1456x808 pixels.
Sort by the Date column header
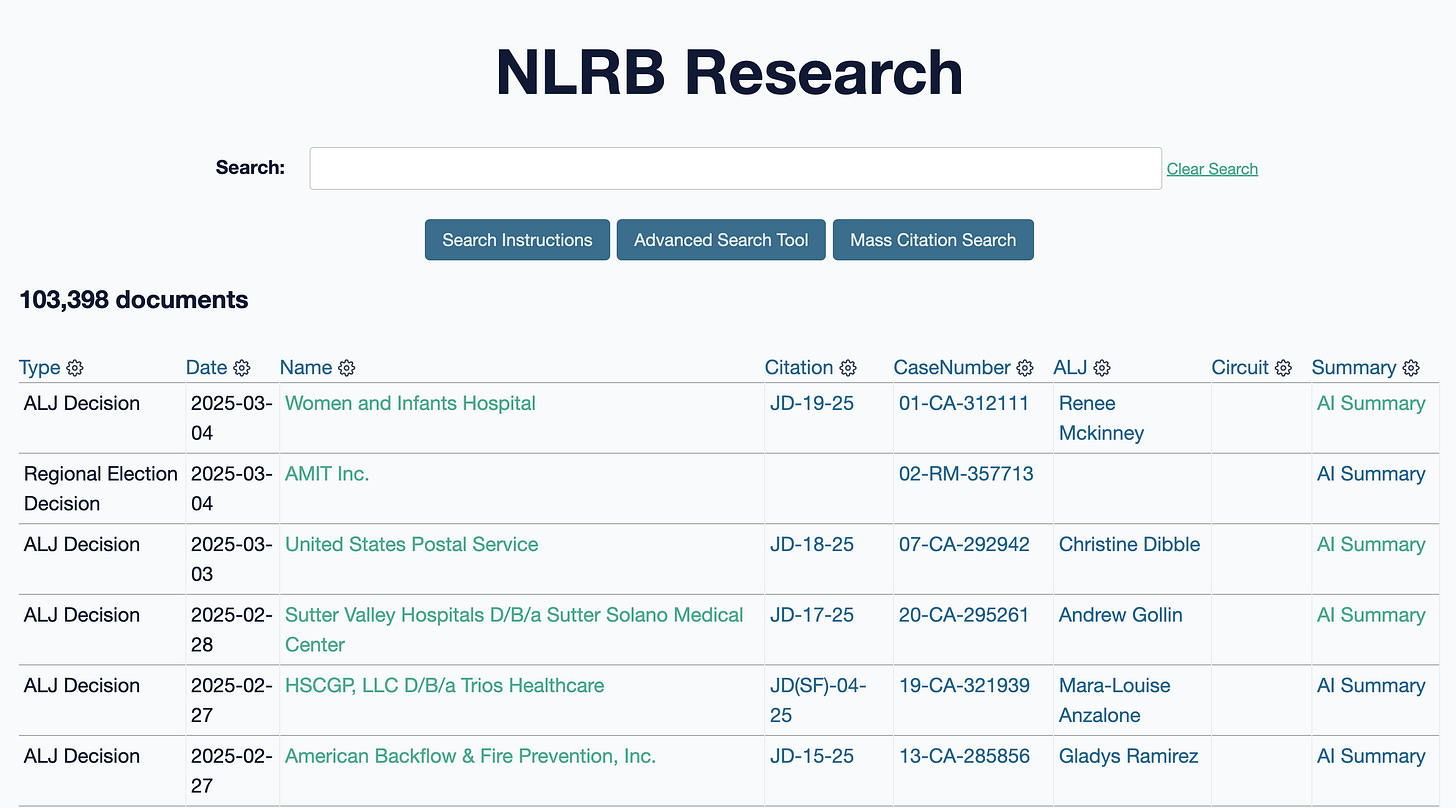(x=207, y=368)
